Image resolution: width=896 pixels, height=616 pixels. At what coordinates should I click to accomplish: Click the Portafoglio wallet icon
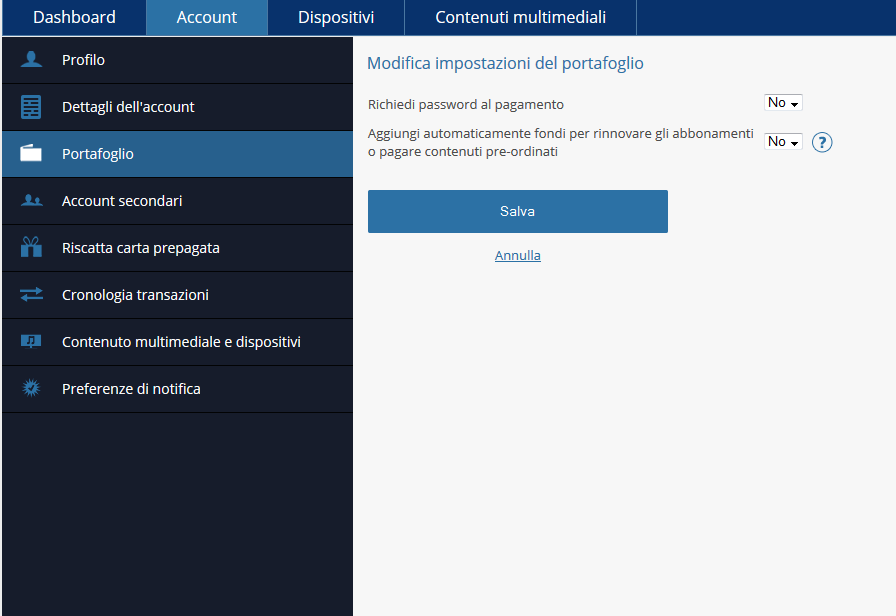[31, 153]
